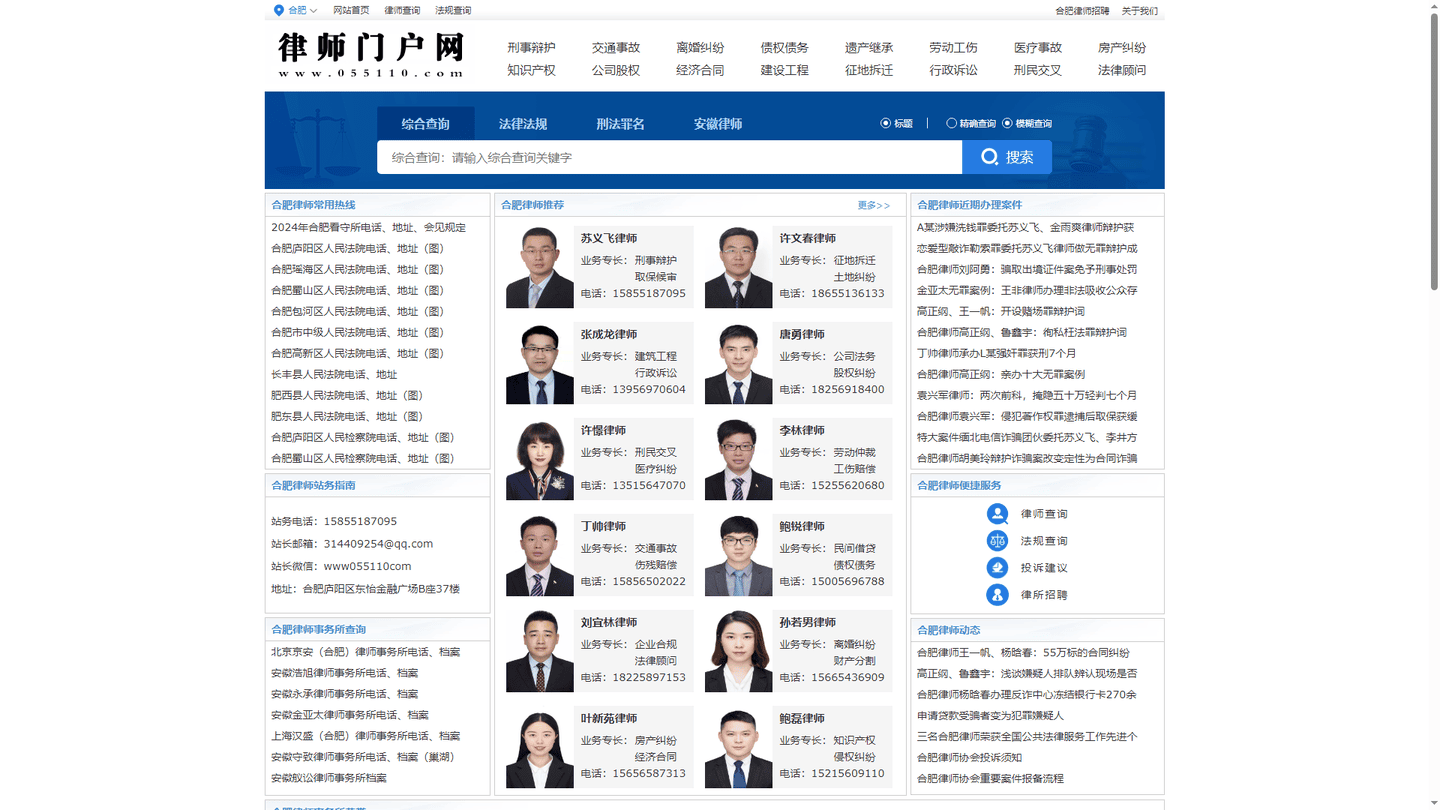Open the 刑事辩护 category

tap(531, 48)
